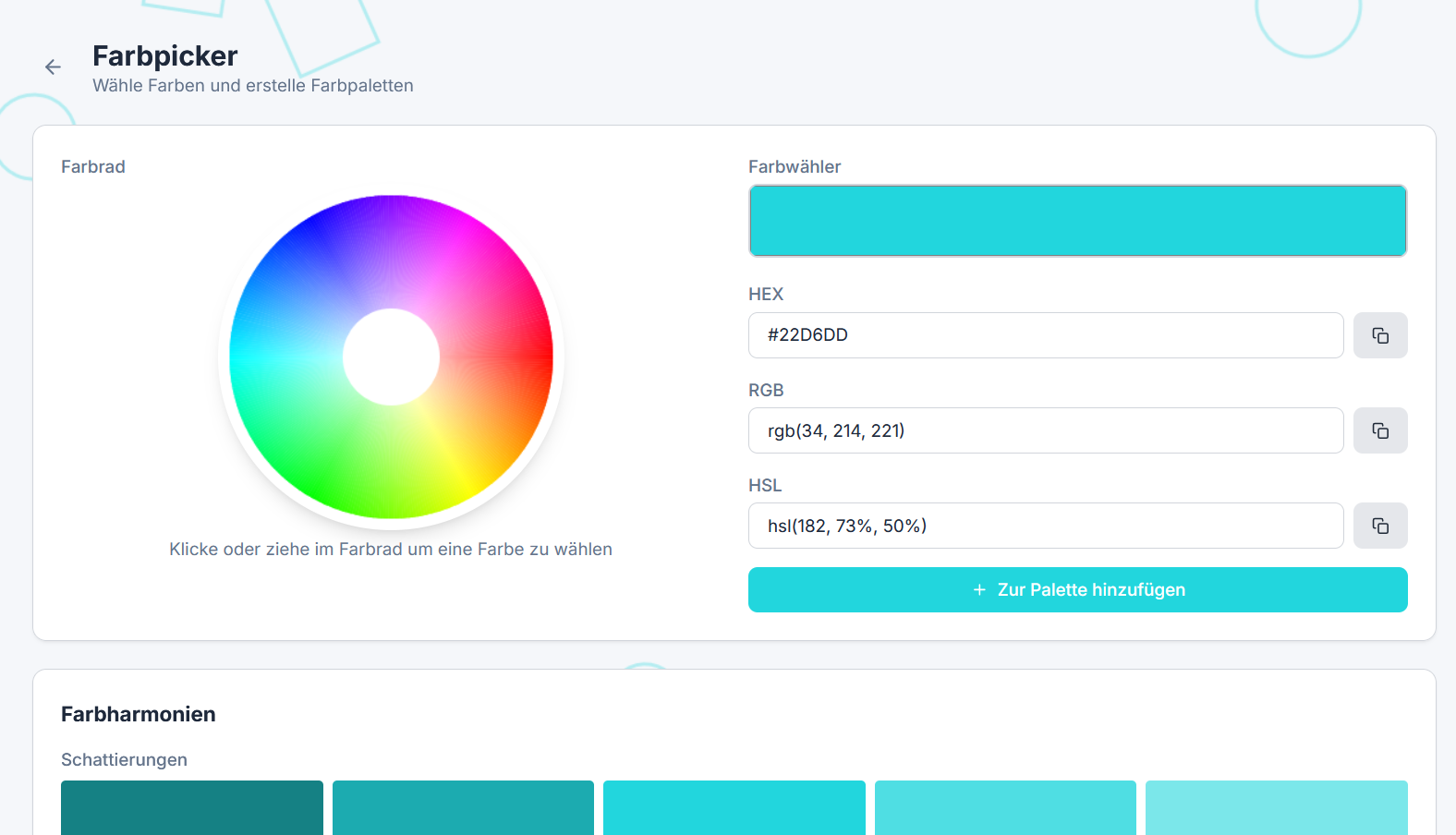
Task: Click the back arrow next to Farbpicker
Action: coord(53,67)
